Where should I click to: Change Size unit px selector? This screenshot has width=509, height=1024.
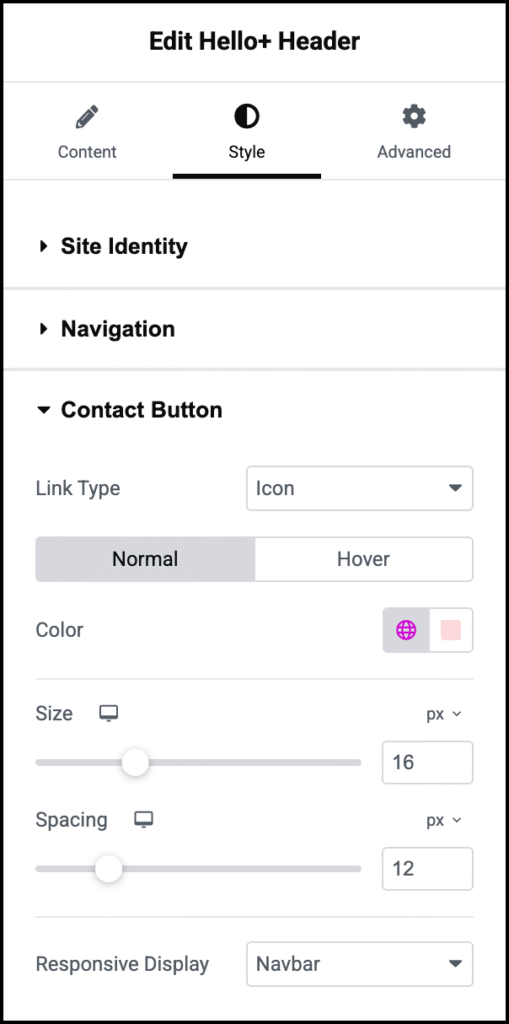point(444,714)
